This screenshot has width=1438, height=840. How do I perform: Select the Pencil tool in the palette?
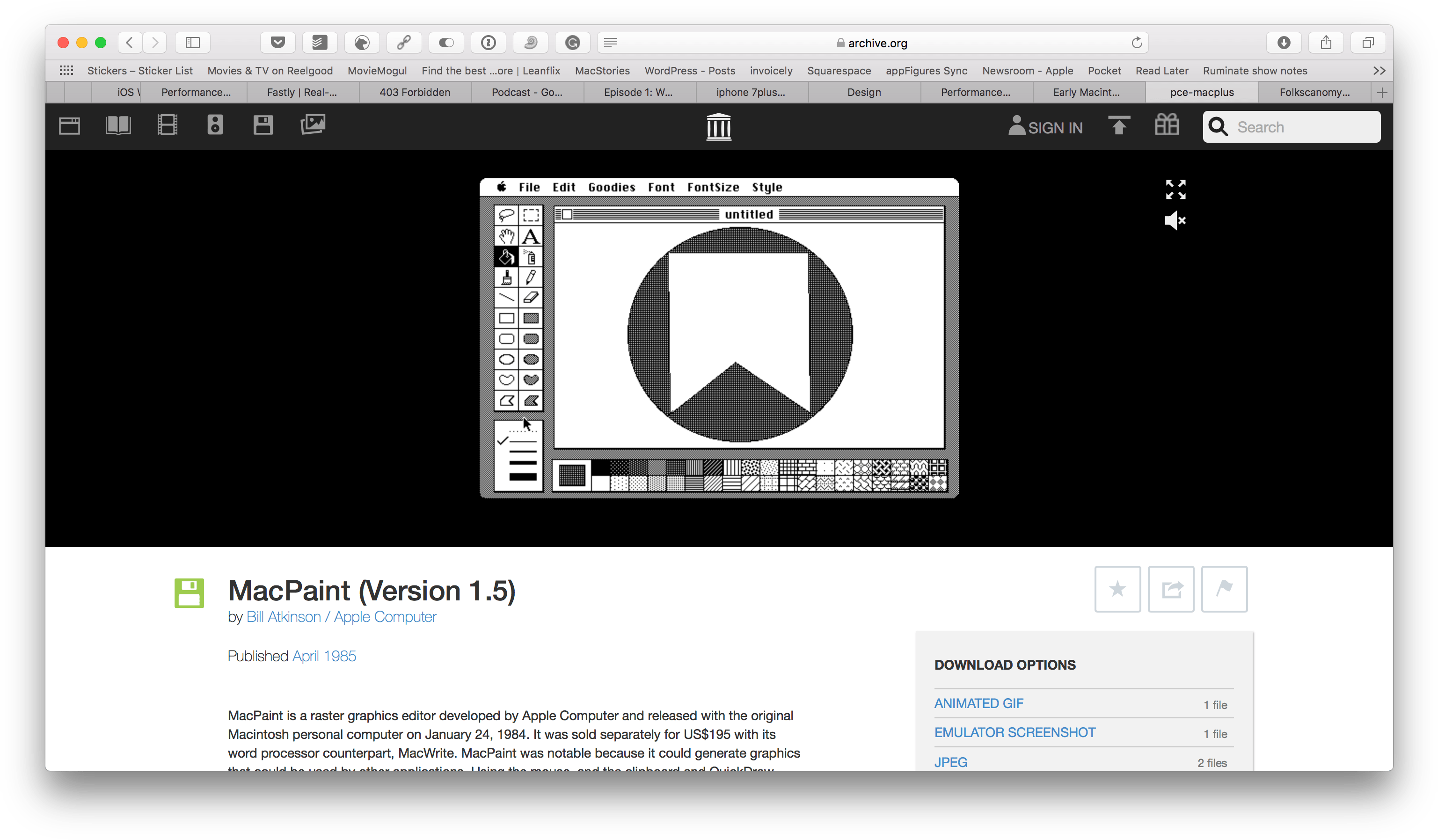(531, 278)
